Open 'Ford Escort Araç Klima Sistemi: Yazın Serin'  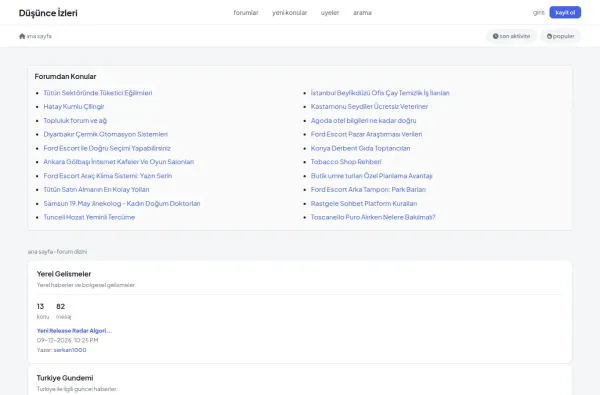pyautogui.click(x=108, y=176)
